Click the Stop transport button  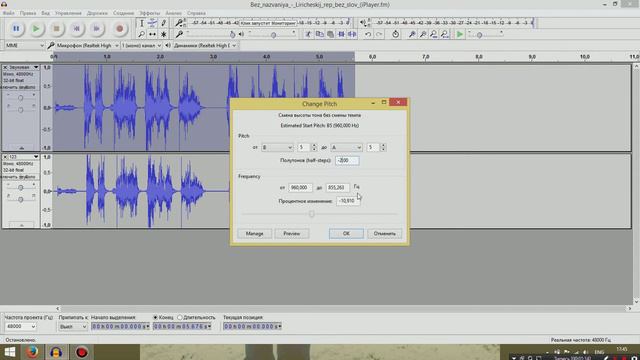[56, 29]
